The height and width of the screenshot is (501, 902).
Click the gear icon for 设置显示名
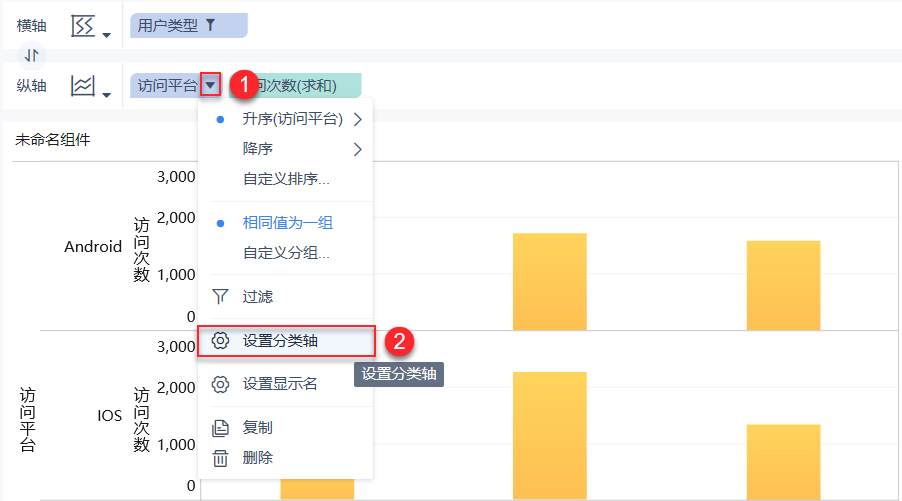tap(221, 383)
